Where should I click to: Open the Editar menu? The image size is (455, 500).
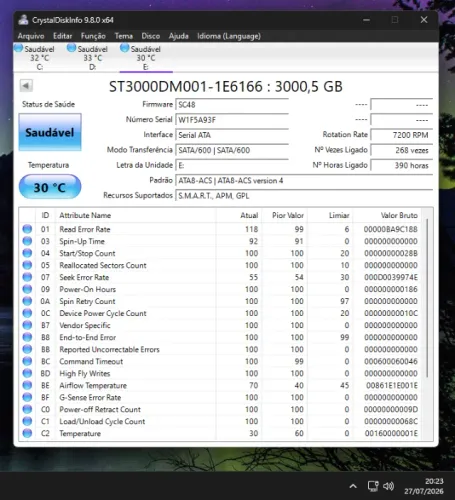[x=63, y=36]
